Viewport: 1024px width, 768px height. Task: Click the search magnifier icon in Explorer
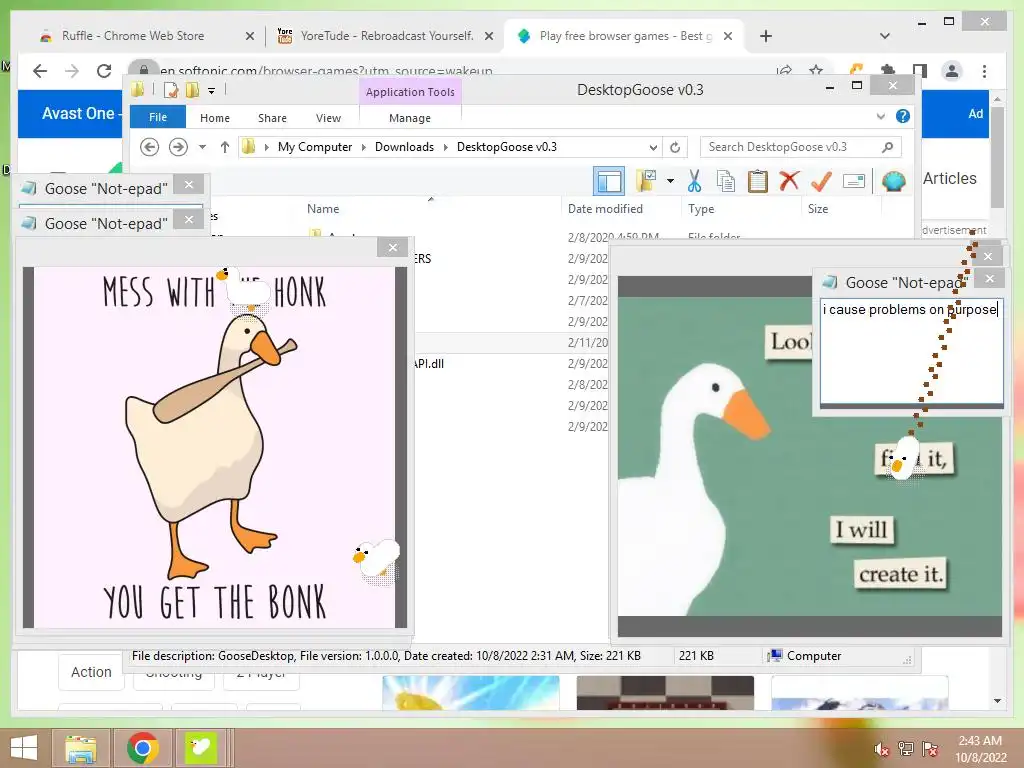[x=887, y=147]
